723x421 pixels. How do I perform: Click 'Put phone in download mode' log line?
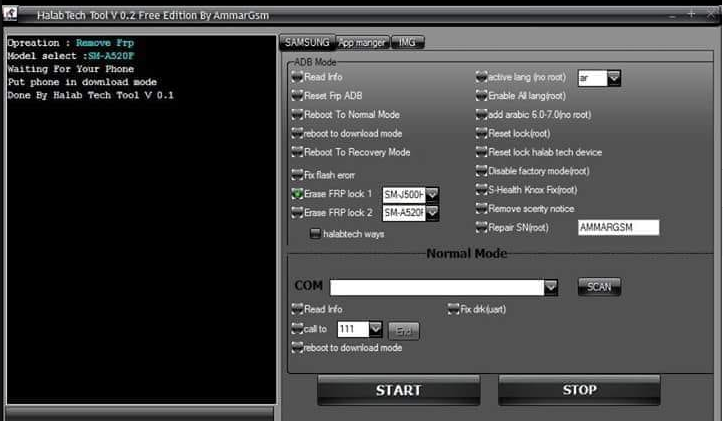(x=82, y=82)
